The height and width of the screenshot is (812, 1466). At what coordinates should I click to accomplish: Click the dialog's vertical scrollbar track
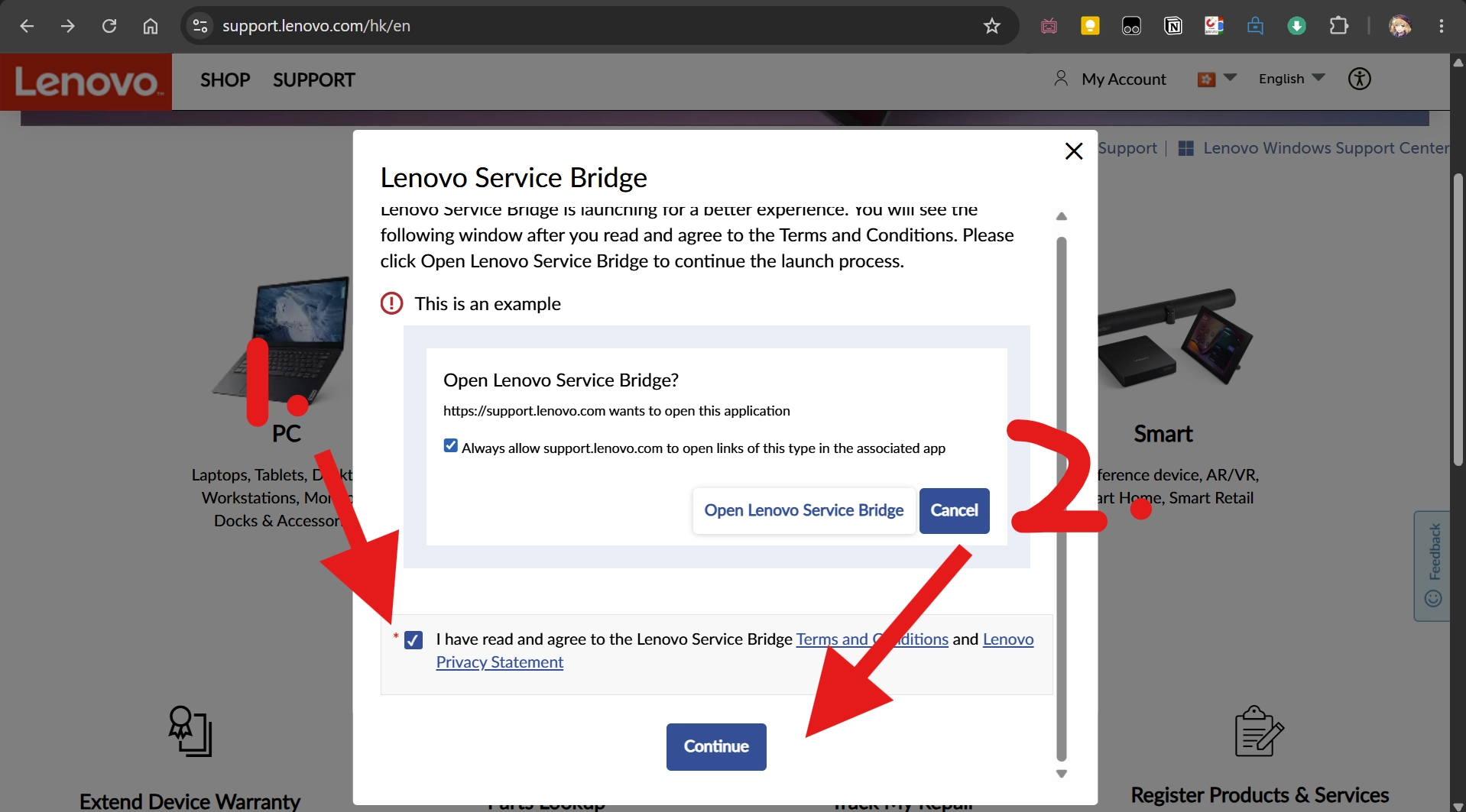pos(1062,499)
